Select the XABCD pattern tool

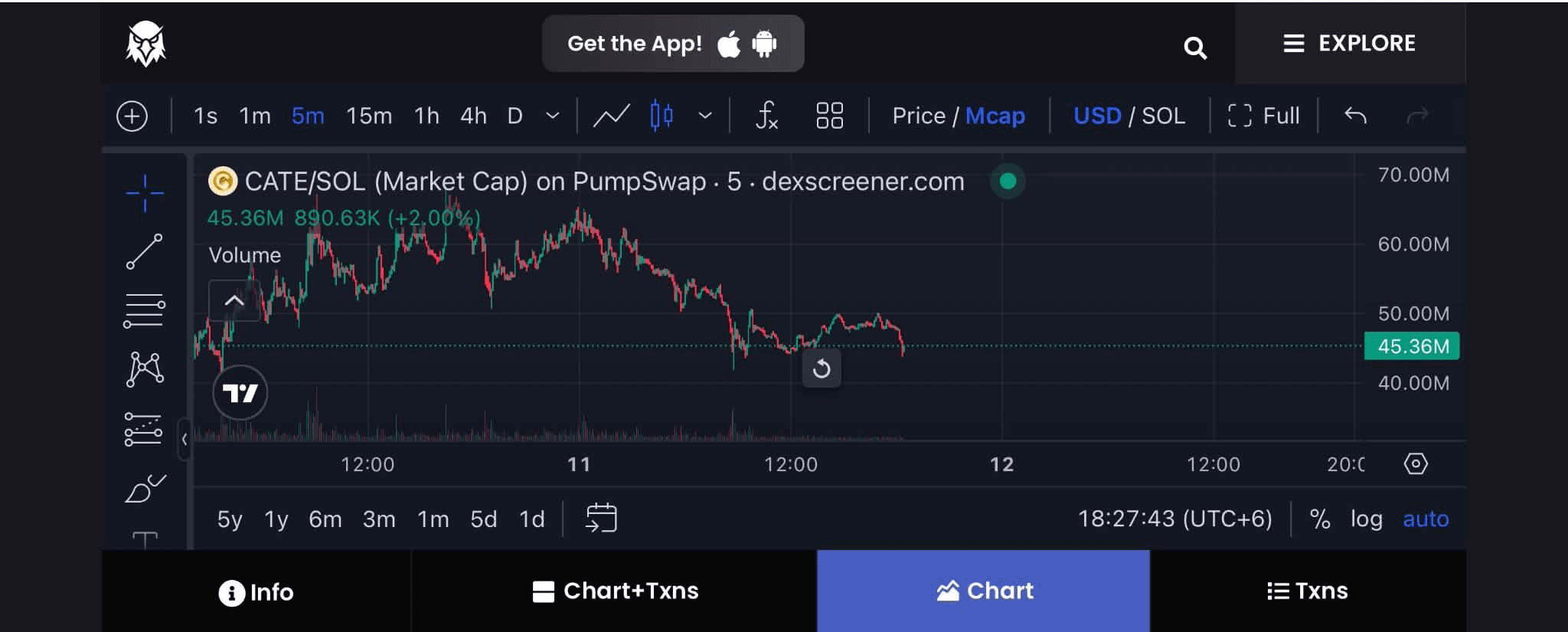(144, 369)
